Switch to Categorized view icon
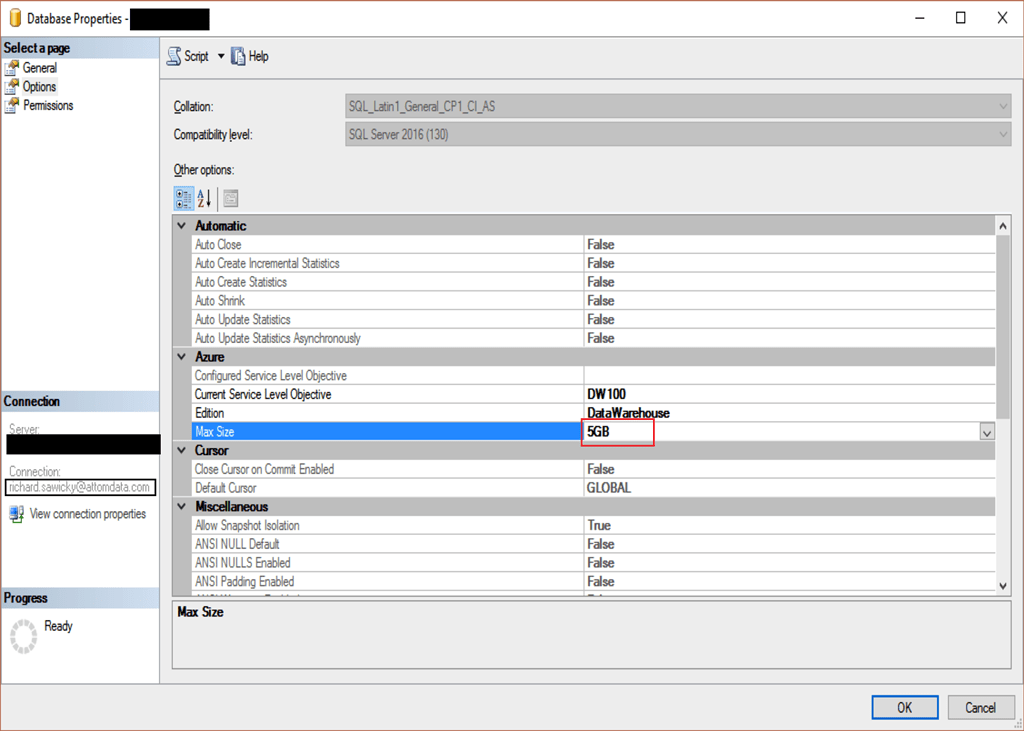 coord(184,199)
